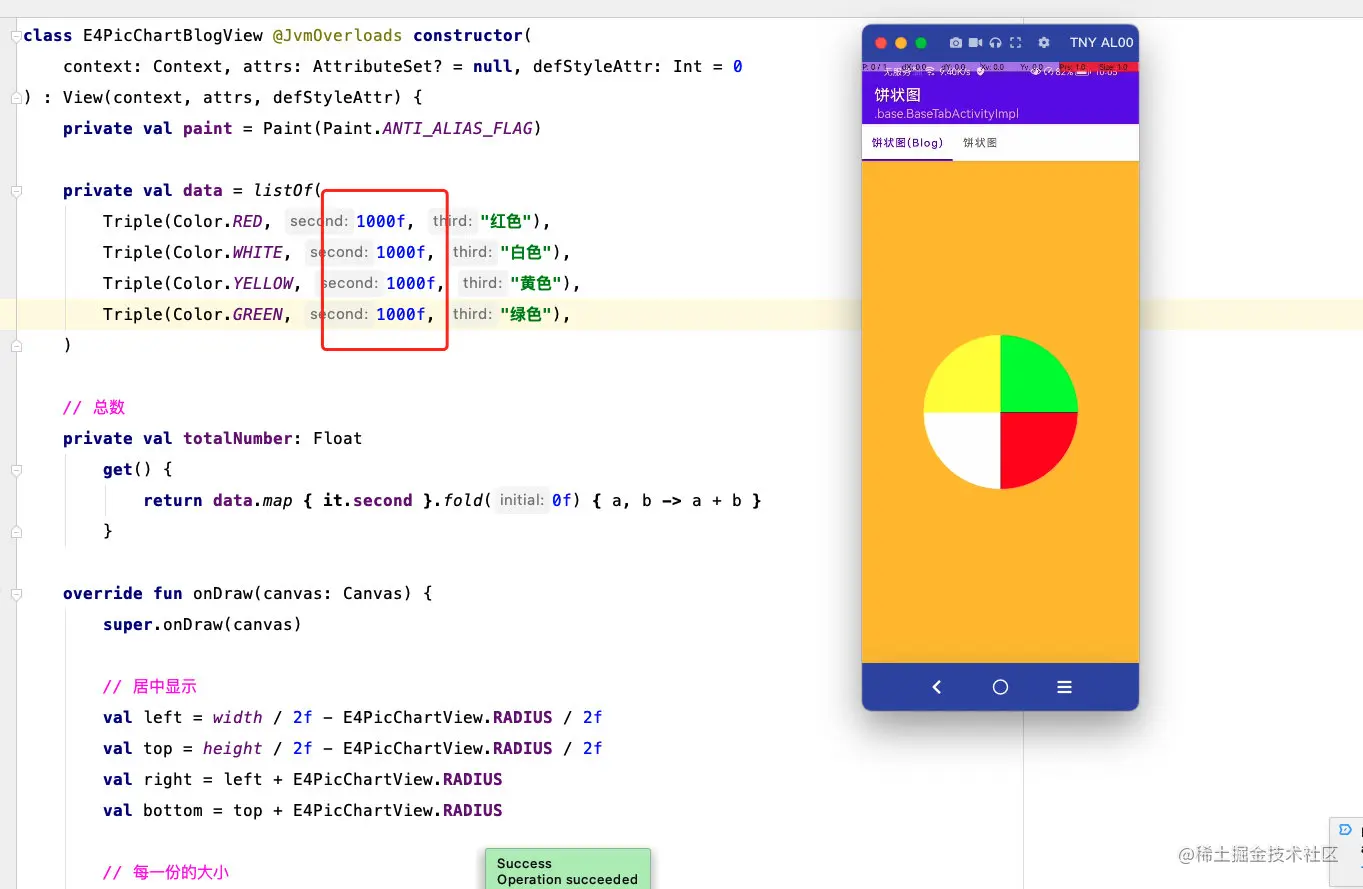Minimize the TNY AL00 mirror window

901,43
